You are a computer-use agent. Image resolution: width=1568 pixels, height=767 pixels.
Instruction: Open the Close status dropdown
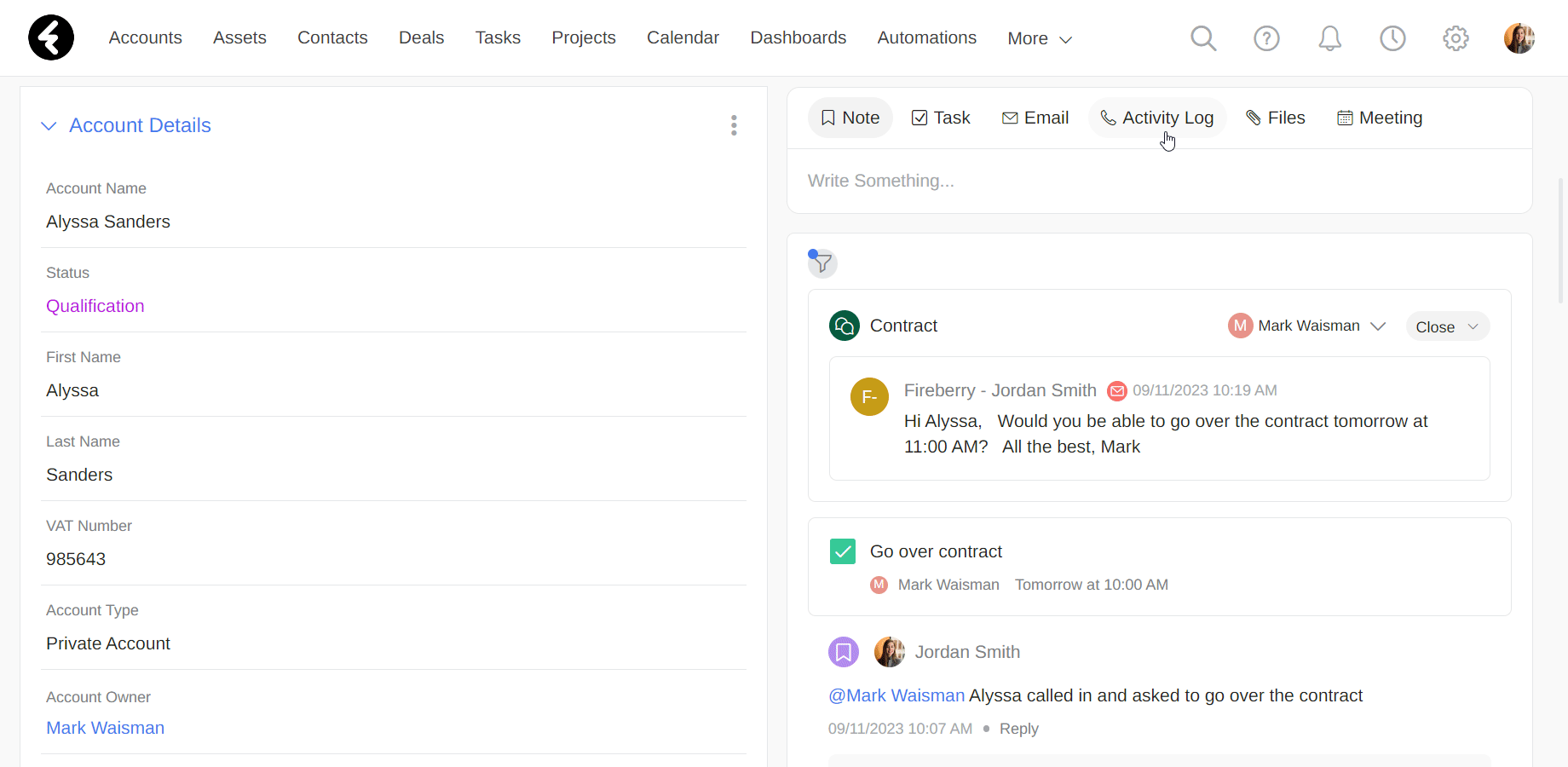pos(1447,326)
